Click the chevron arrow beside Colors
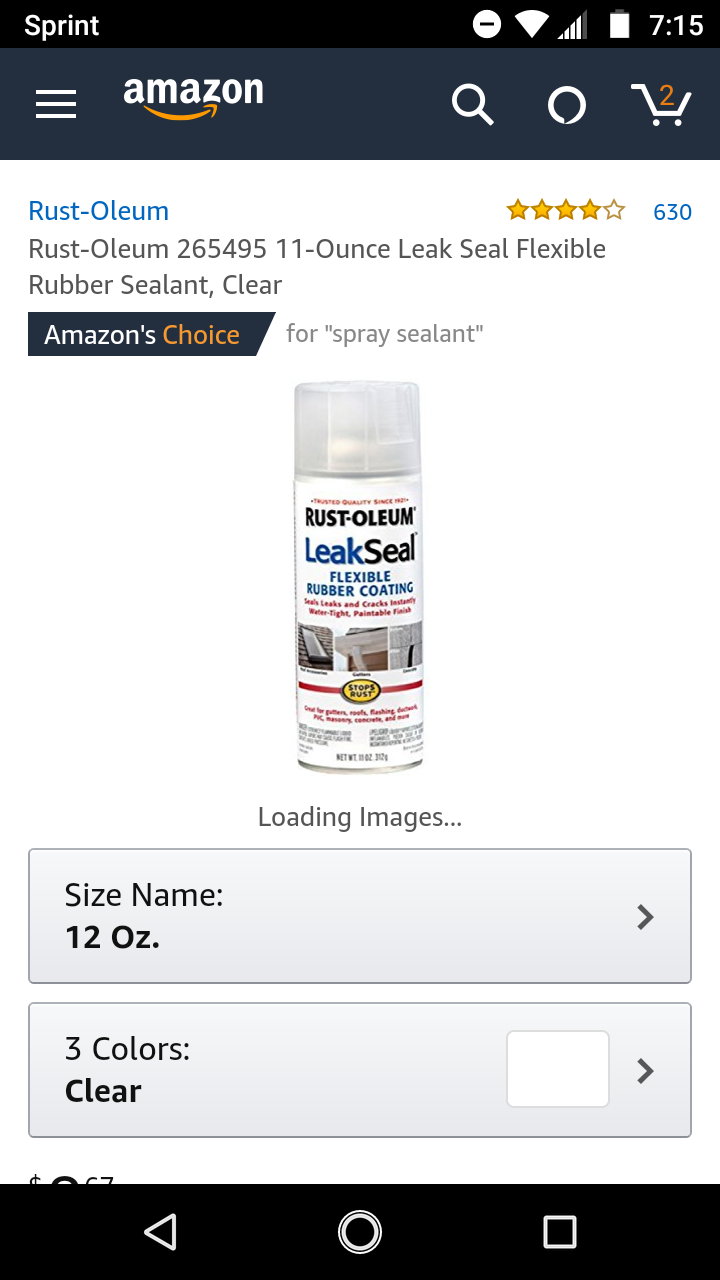Viewport: 720px width, 1280px height. [x=646, y=1071]
